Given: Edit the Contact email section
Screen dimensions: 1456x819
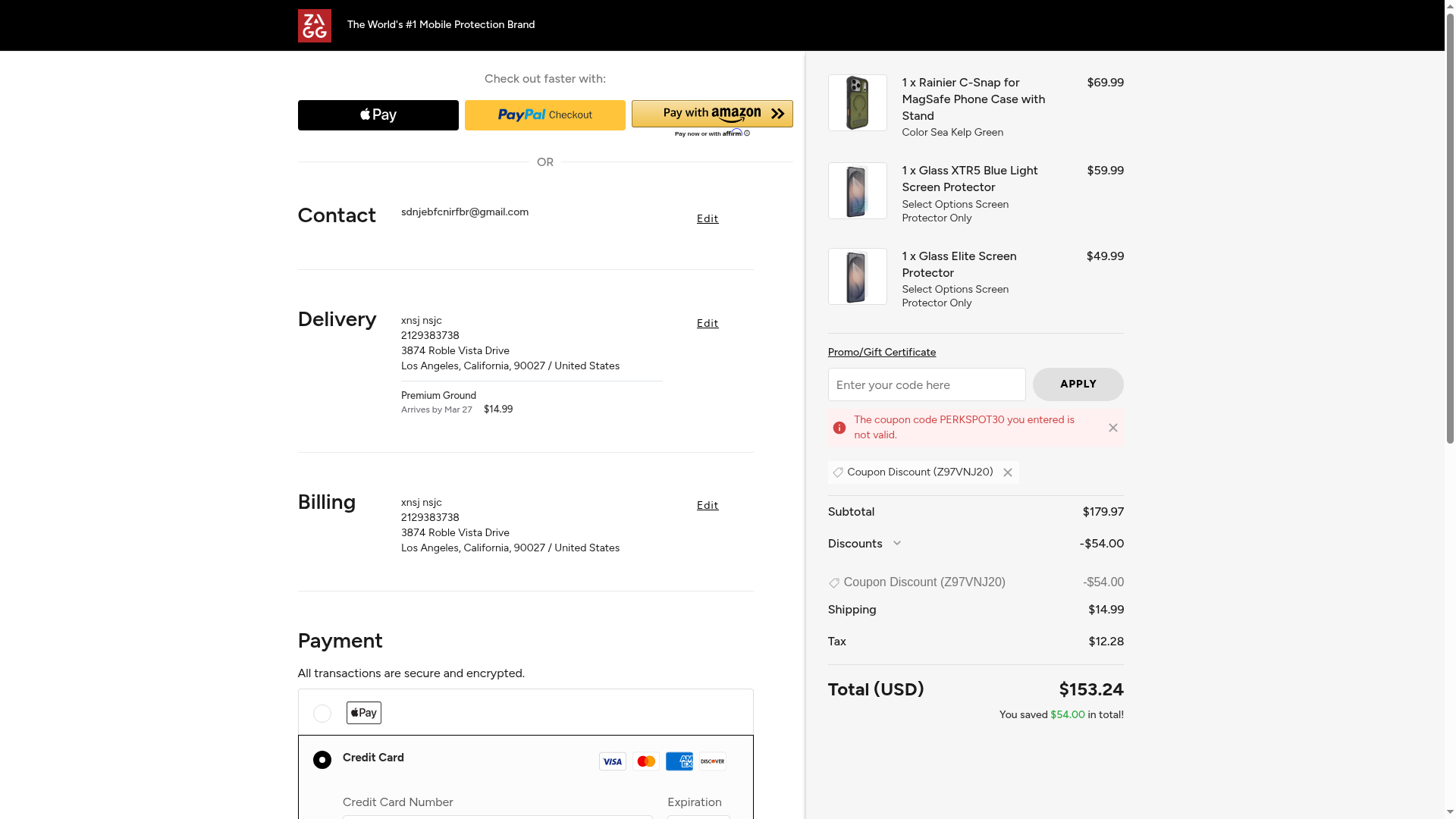Looking at the screenshot, I should click(x=707, y=219).
